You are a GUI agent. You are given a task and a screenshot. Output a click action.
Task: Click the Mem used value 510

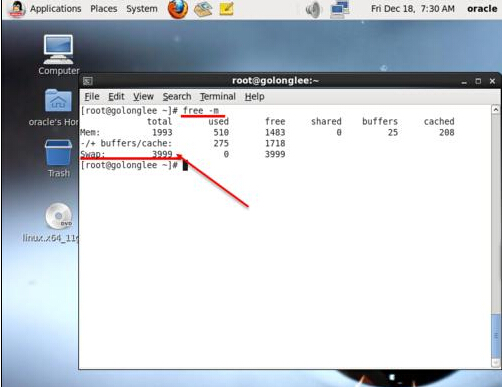click(x=221, y=132)
